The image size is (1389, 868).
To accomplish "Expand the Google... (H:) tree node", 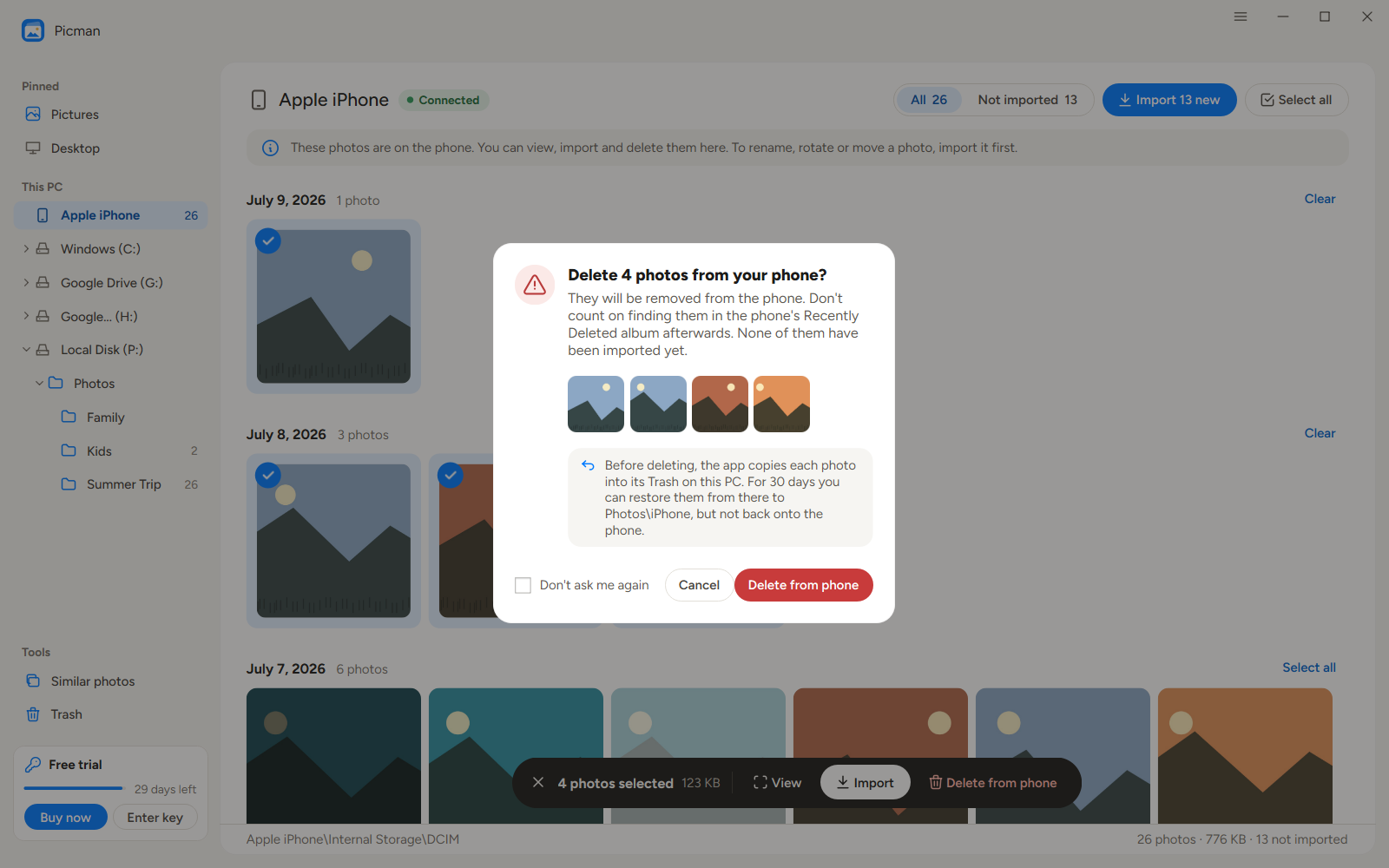I will pyautogui.click(x=26, y=317).
